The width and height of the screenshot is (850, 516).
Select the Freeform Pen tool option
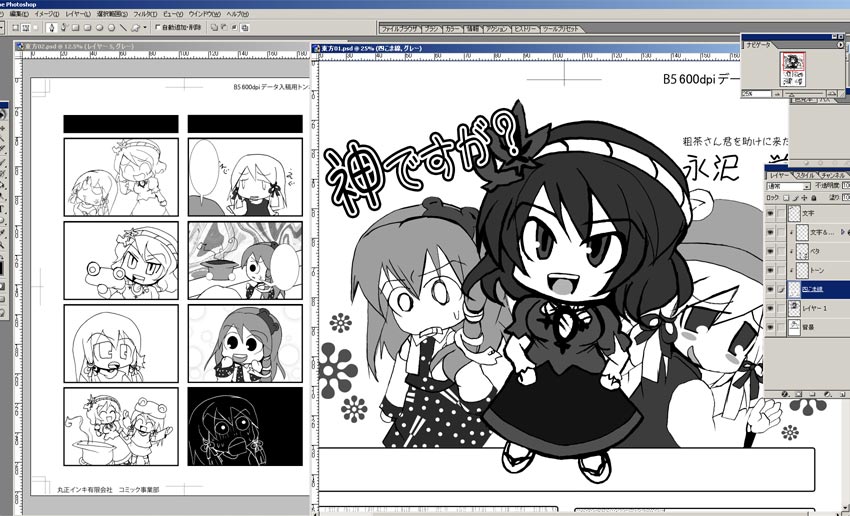64,27
